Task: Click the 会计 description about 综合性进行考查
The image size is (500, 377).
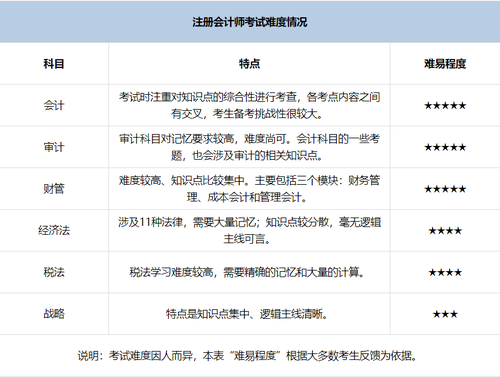Action: point(249,105)
